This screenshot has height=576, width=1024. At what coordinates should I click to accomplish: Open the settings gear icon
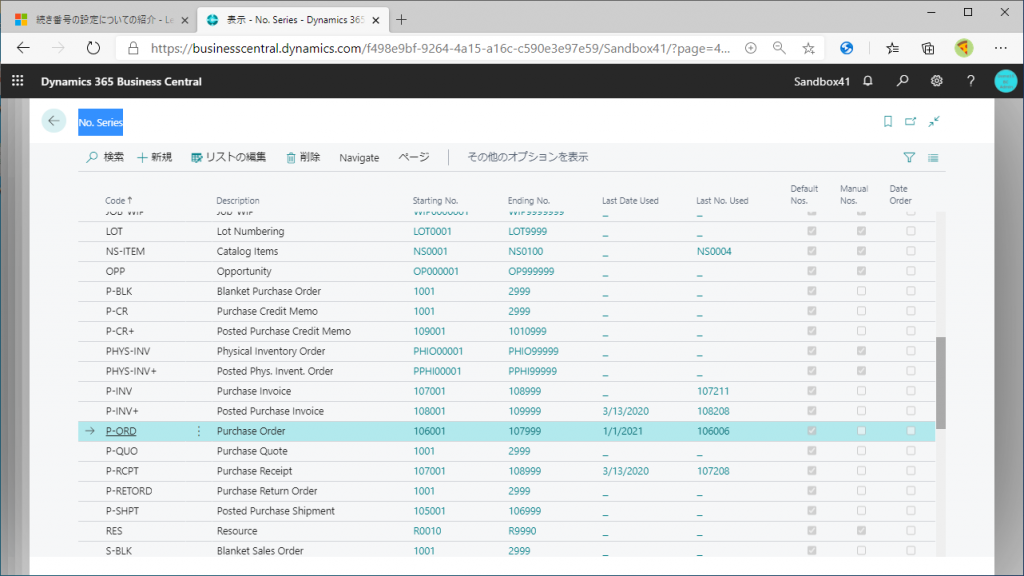[937, 81]
